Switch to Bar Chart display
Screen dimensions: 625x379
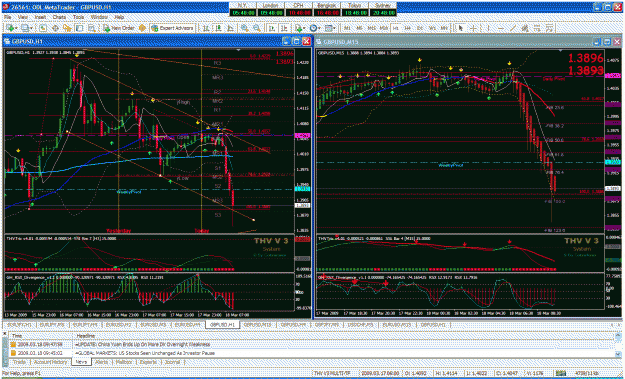(x=206, y=28)
